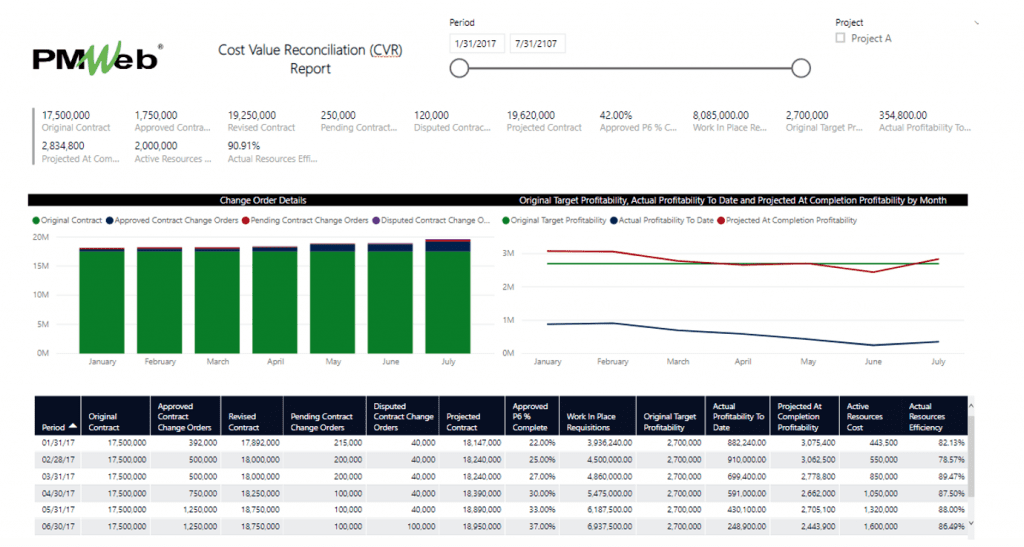Click Actual Profitability To Date legend dot

pos(614,221)
